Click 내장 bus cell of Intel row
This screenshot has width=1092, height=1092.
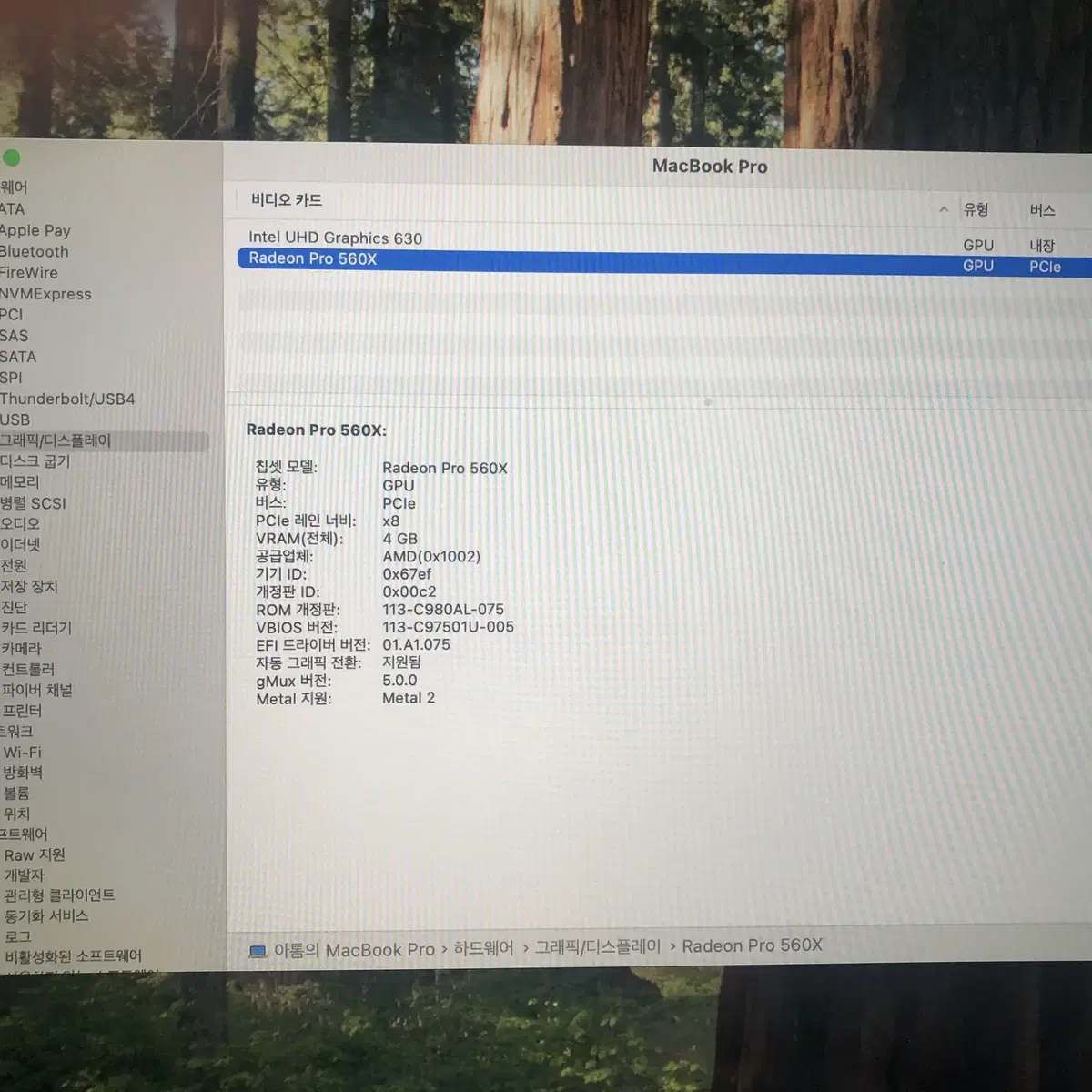[1043, 246]
